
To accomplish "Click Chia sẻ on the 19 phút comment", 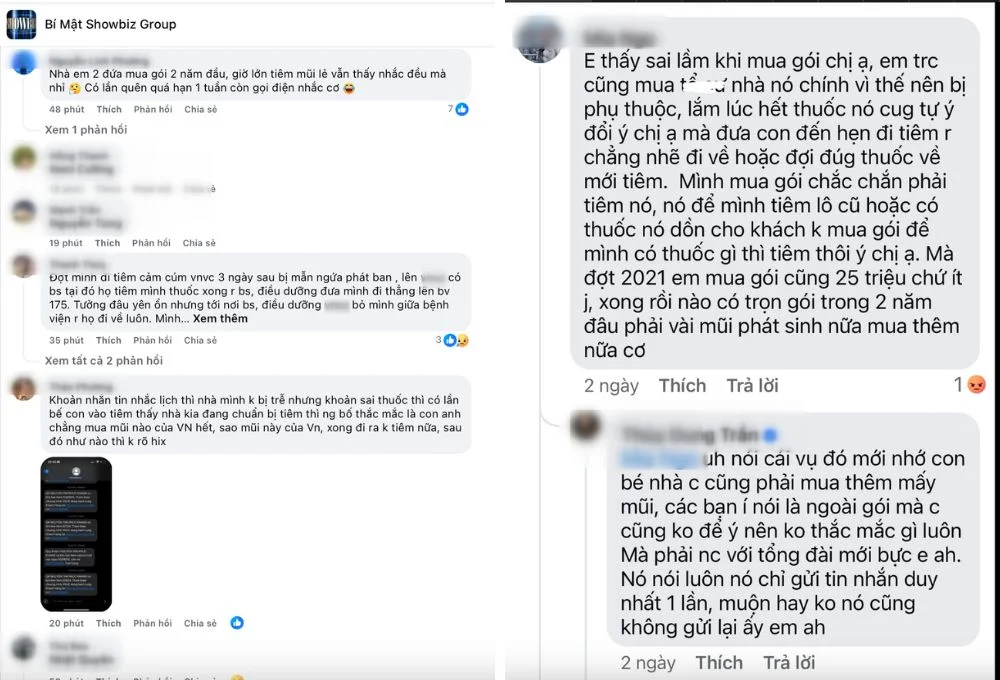I will coord(199,242).
